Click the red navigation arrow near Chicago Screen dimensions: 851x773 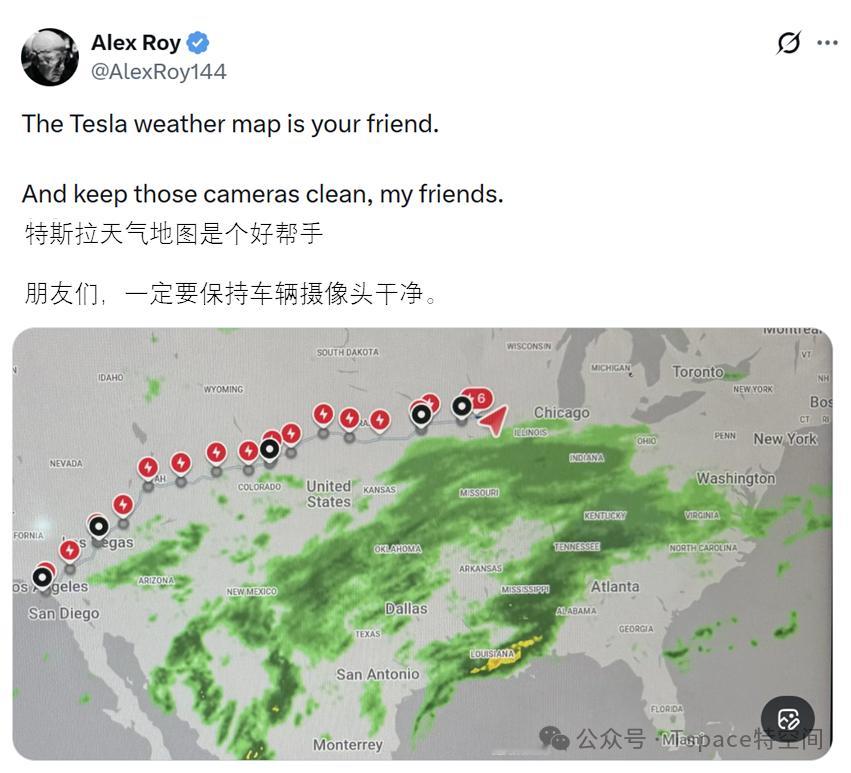493,420
